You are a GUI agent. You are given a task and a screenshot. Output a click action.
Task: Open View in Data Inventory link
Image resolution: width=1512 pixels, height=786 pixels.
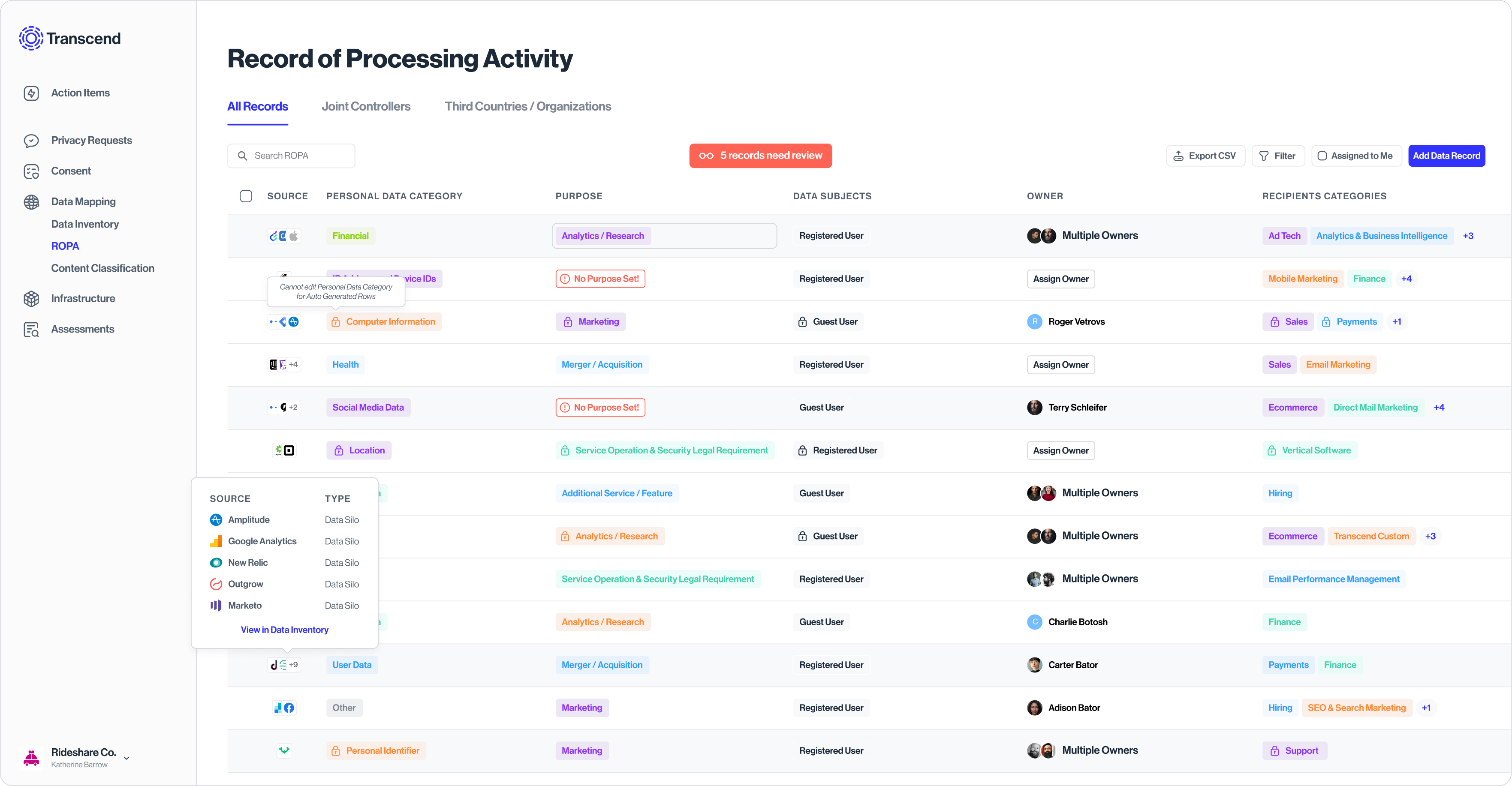[284, 630]
